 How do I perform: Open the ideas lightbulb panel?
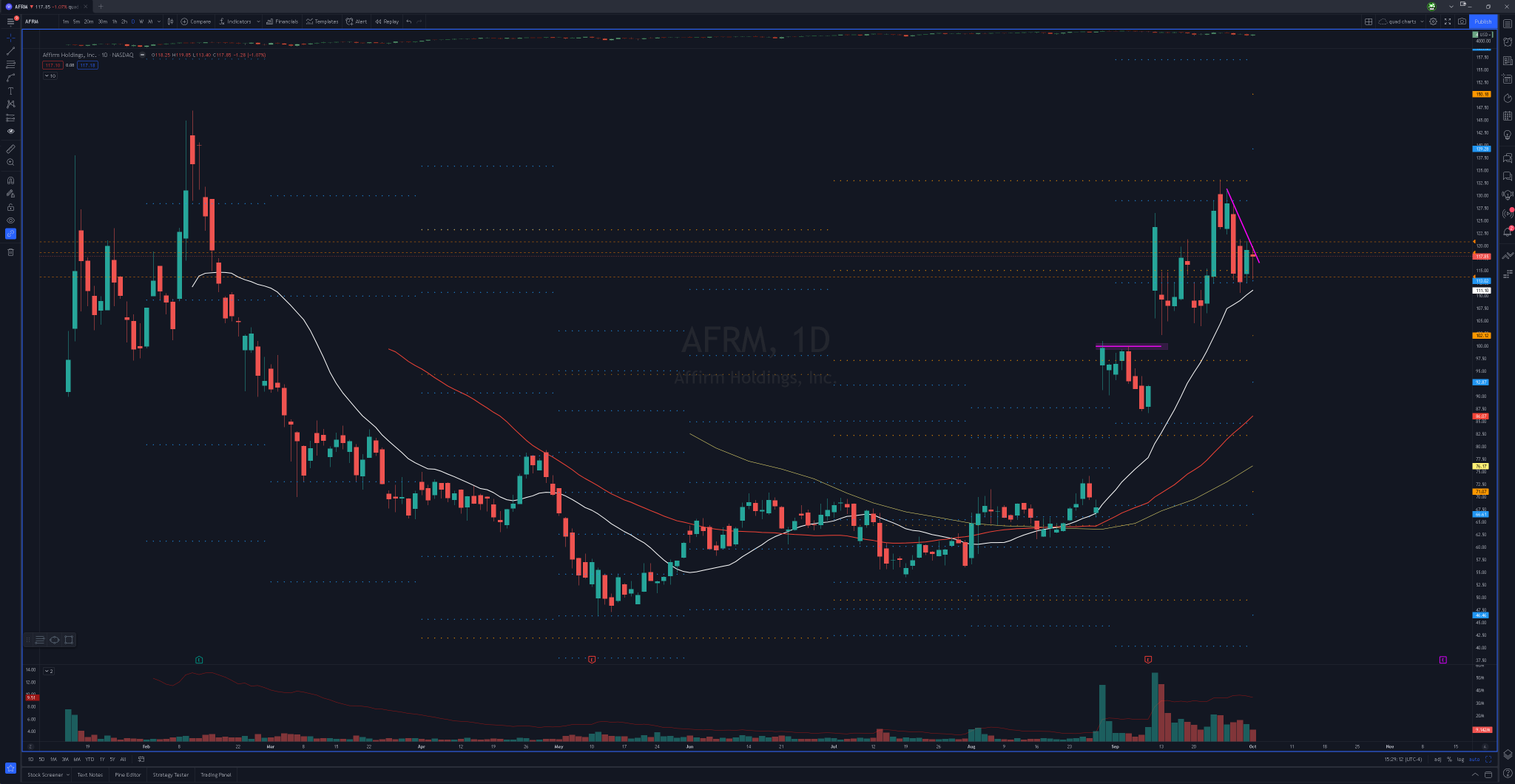tap(1508, 135)
